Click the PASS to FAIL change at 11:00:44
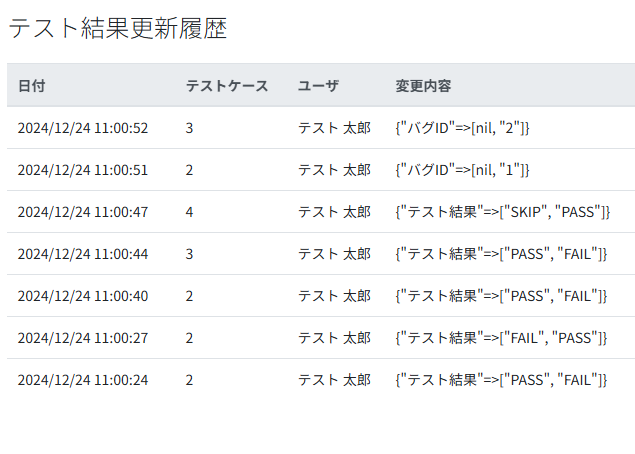The height and width of the screenshot is (454, 635). [501, 254]
